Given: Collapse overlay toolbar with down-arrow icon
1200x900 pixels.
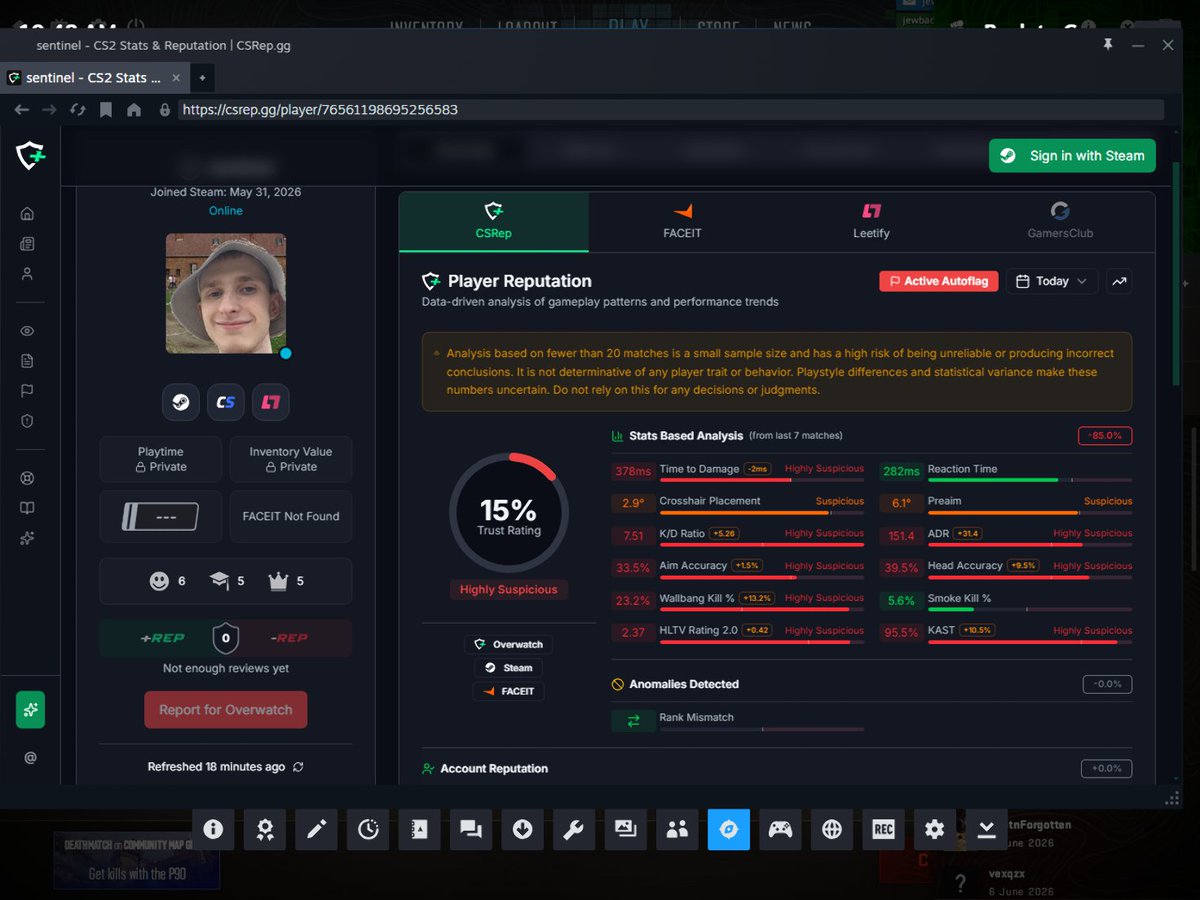Looking at the screenshot, I should [x=986, y=829].
